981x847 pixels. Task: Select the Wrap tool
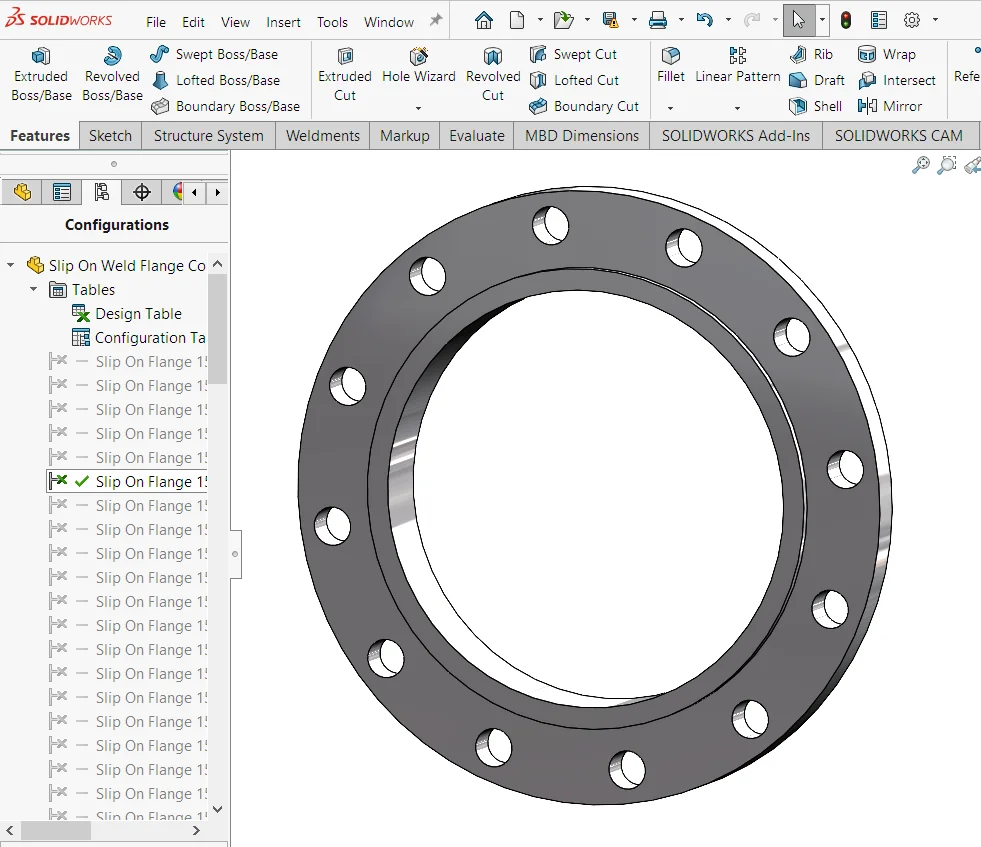(896, 53)
